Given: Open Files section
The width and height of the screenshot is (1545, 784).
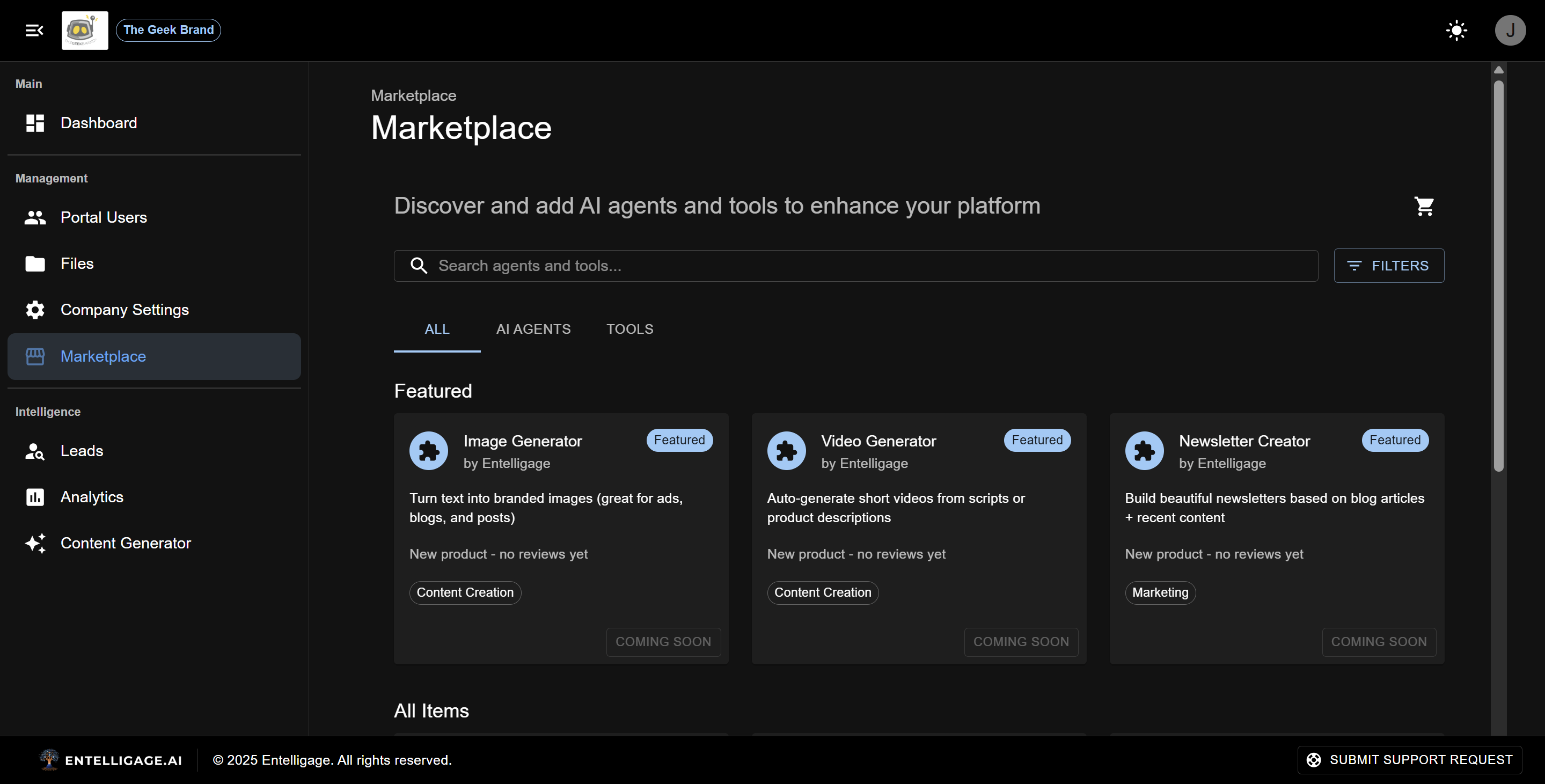Looking at the screenshot, I should (x=154, y=264).
